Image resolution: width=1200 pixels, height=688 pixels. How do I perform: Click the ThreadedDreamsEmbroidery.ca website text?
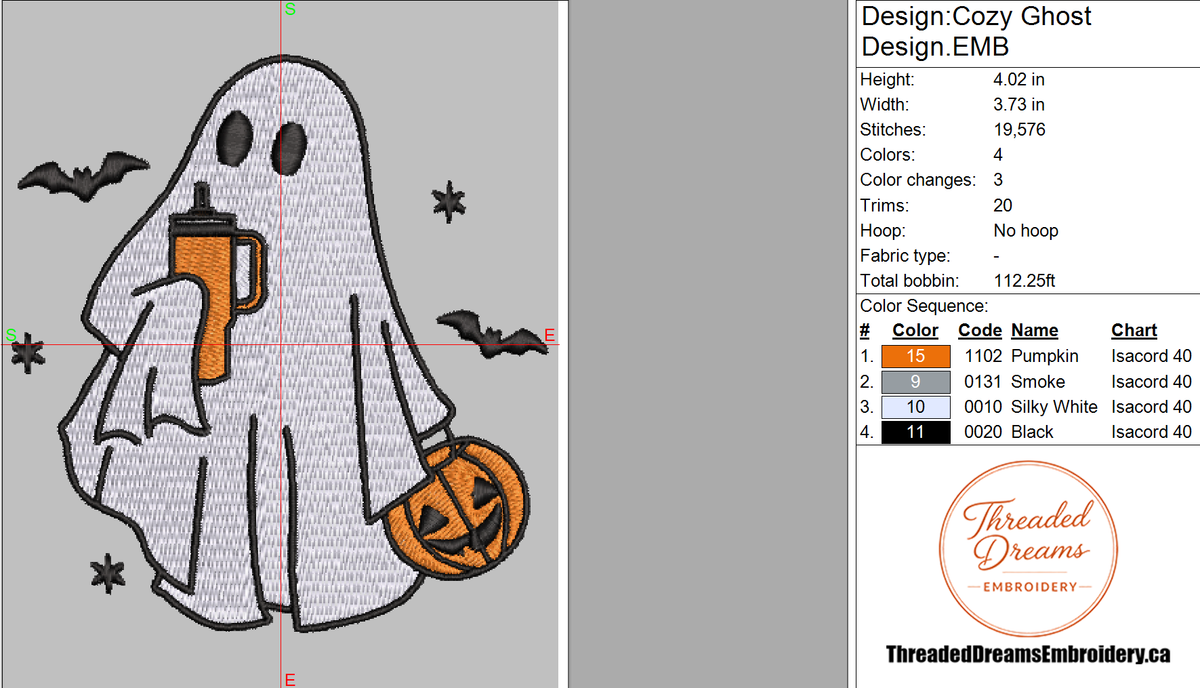point(1028,655)
